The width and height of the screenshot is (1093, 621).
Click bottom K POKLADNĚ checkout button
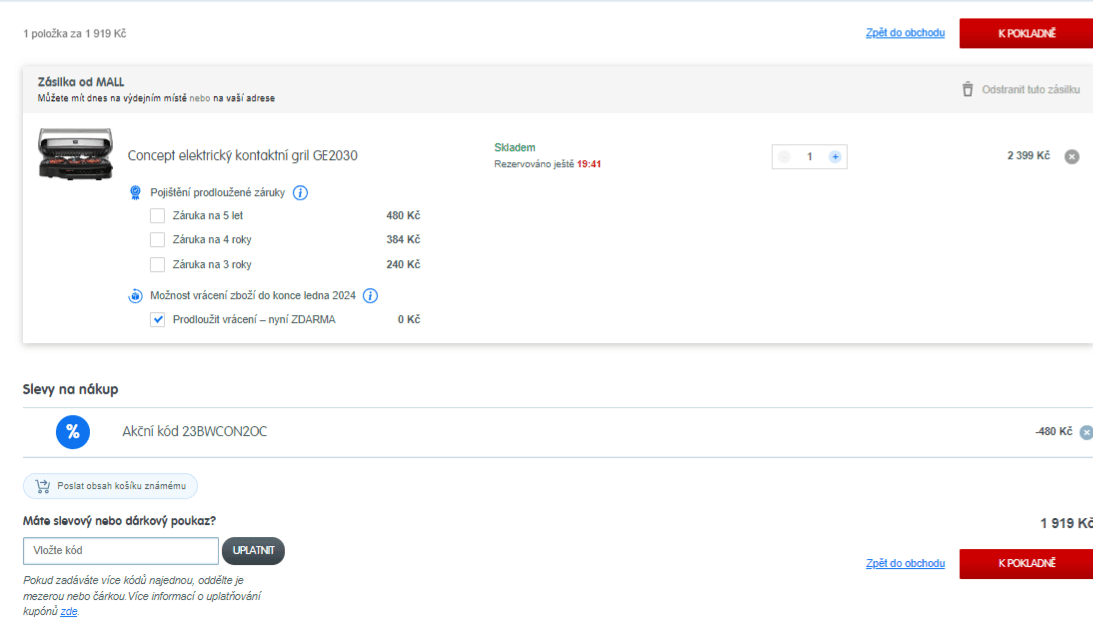tap(1026, 564)
